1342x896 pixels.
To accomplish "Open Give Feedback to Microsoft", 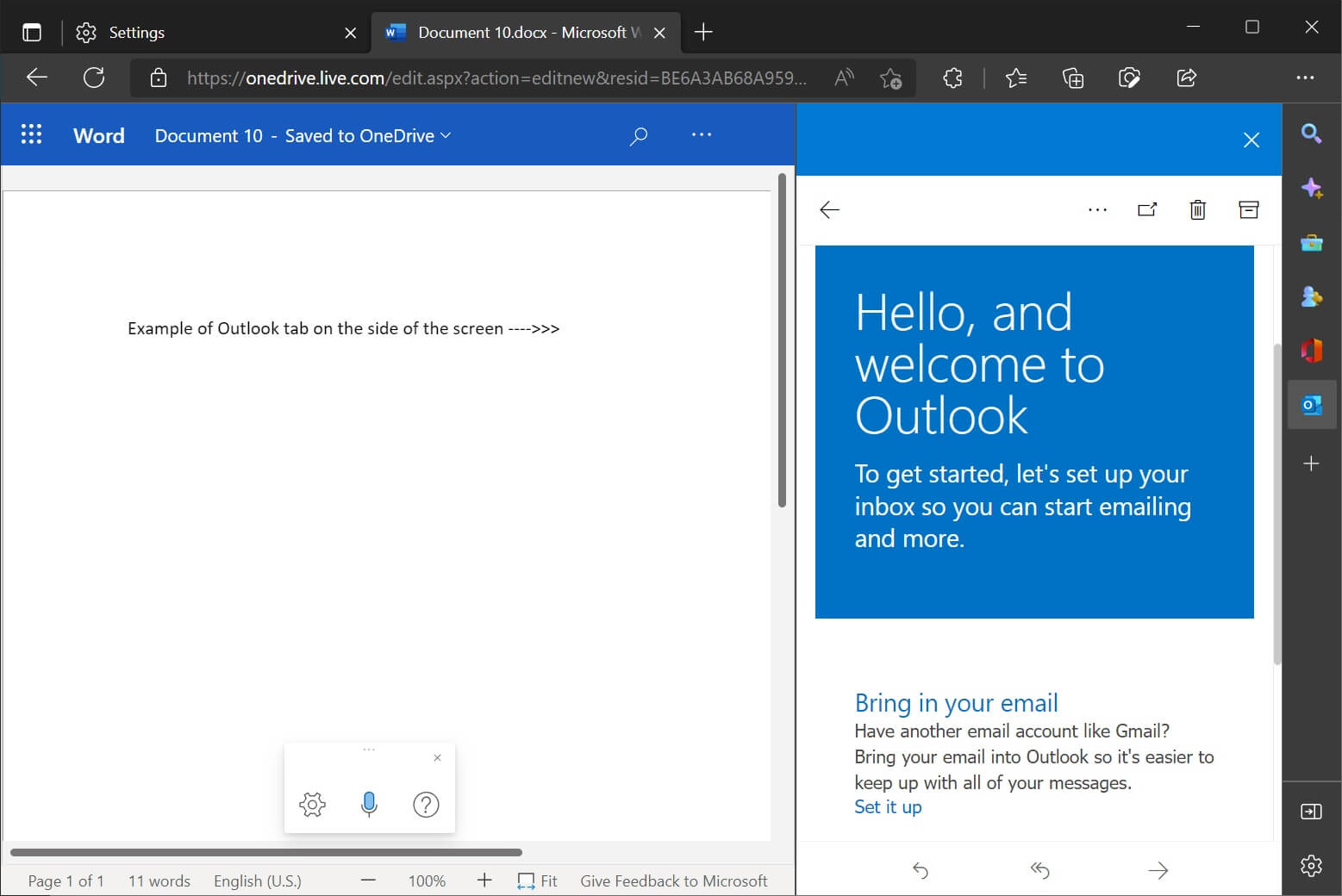I will pos(674,880).
